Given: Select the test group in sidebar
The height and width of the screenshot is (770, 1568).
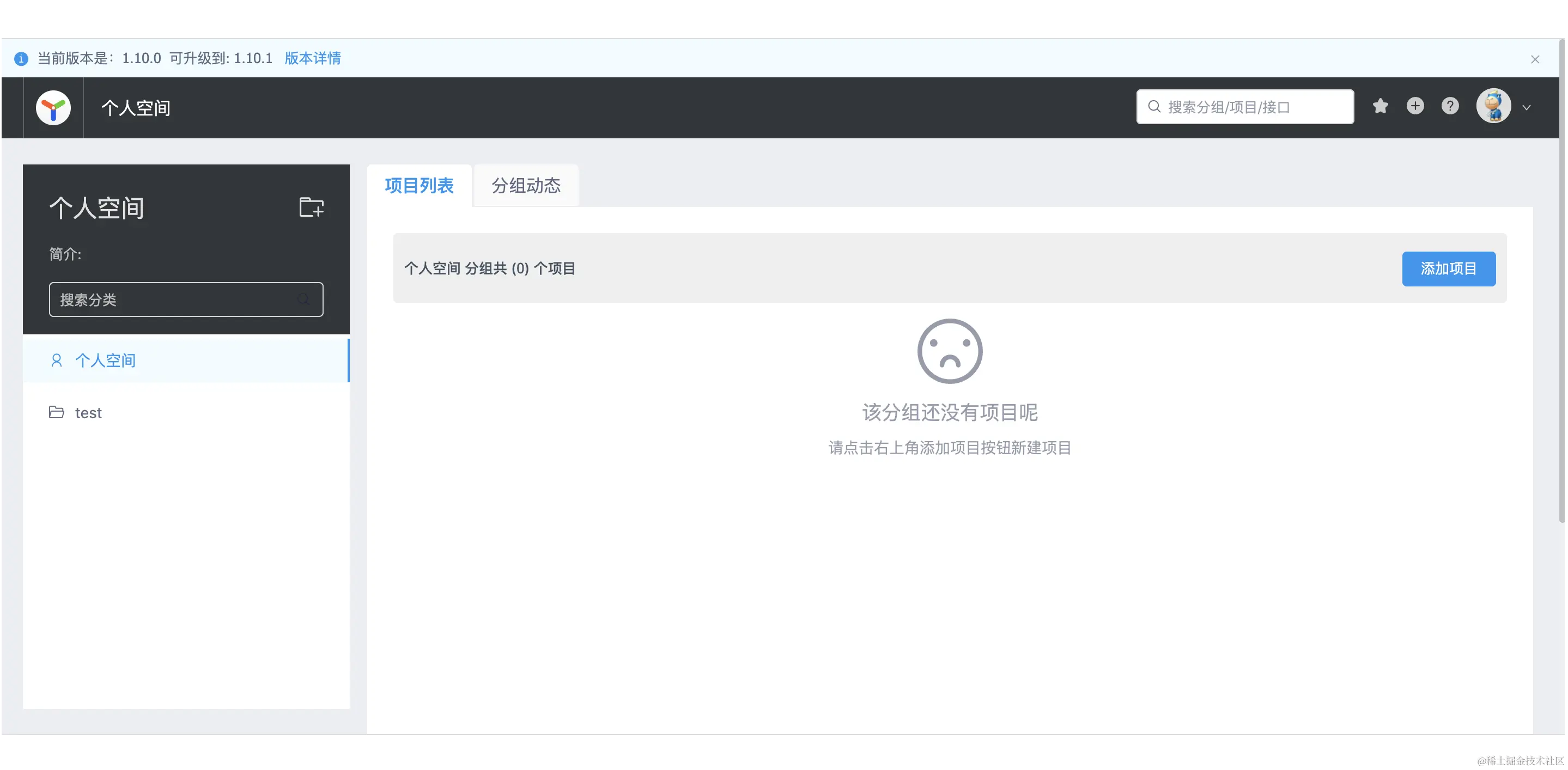Looking at the screenshot, I should click(88, 412).
